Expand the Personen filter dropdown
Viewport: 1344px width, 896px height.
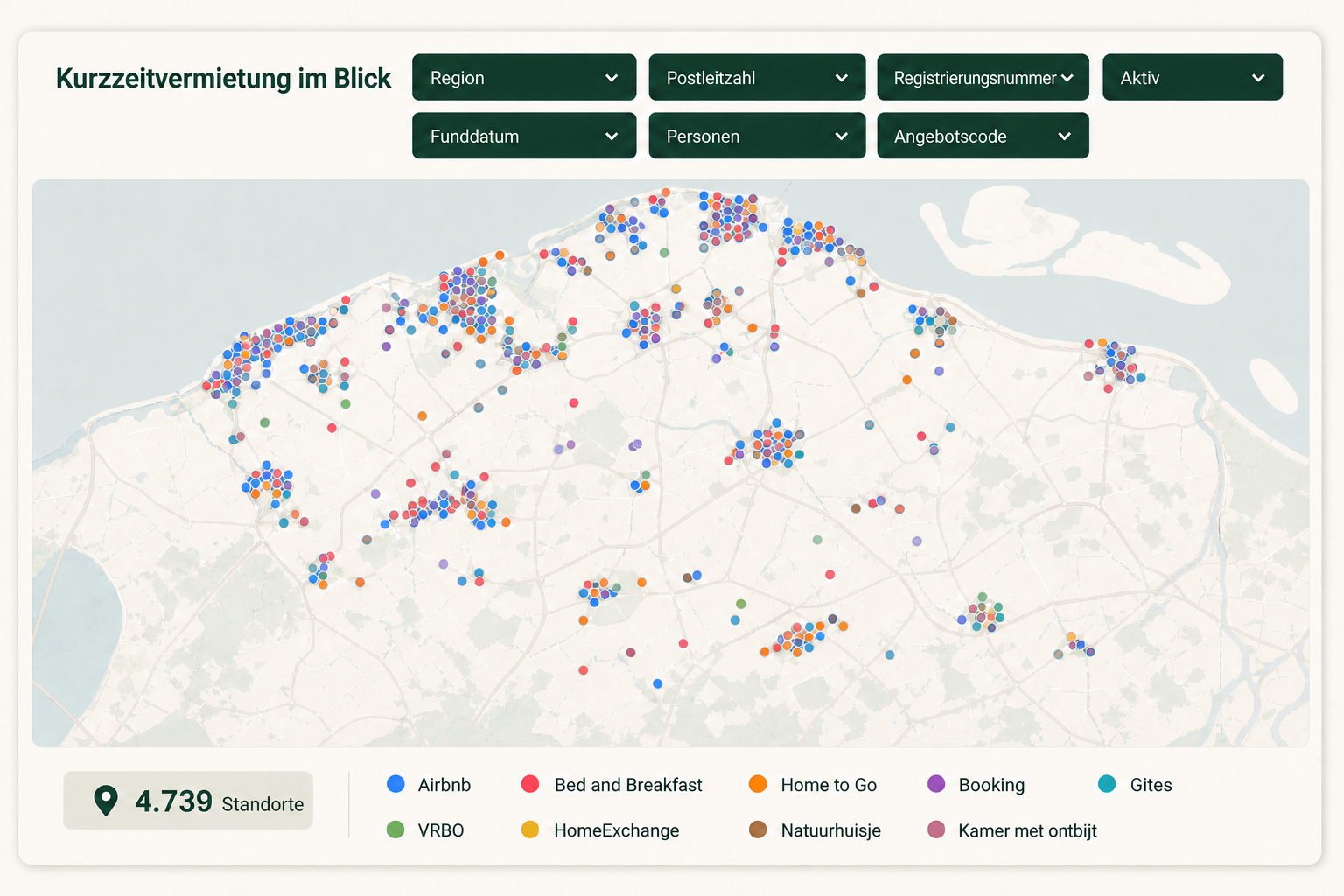point(757,136)
